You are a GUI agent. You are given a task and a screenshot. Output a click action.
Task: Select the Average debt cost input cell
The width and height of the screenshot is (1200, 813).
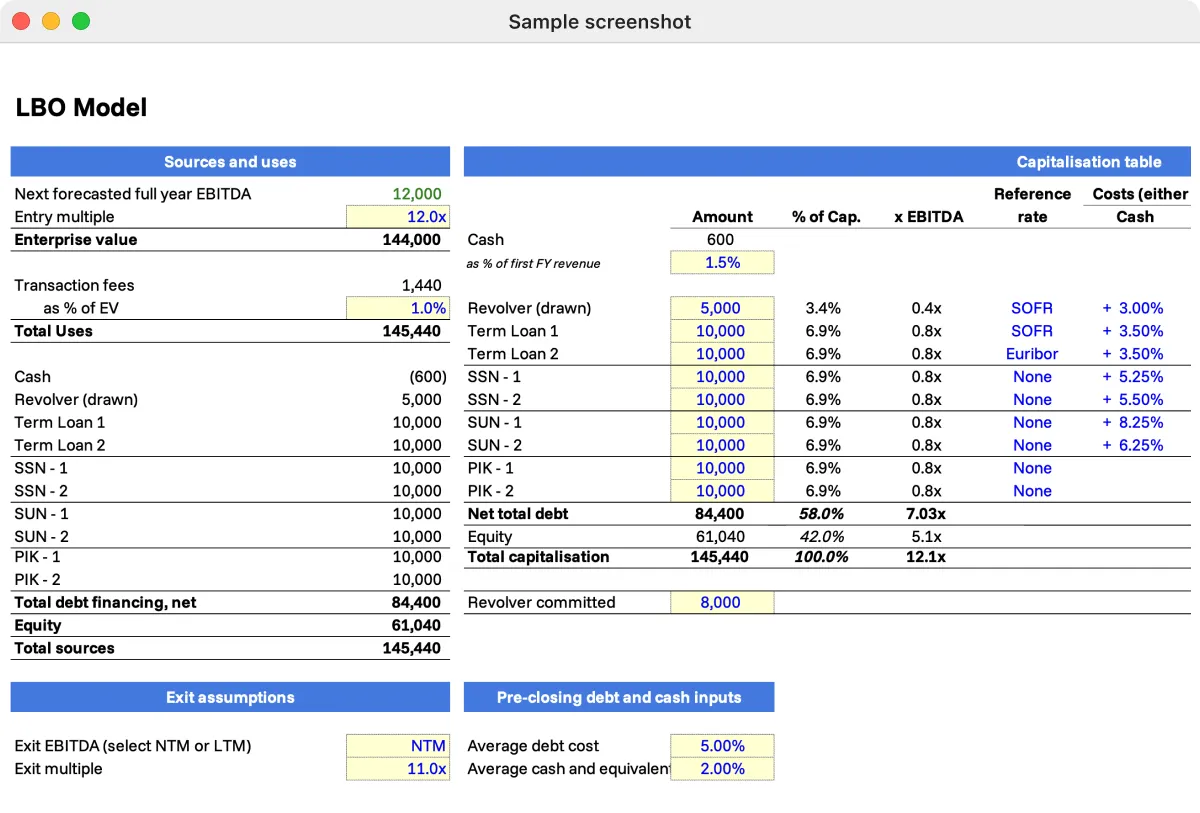[x=722, y=745]
